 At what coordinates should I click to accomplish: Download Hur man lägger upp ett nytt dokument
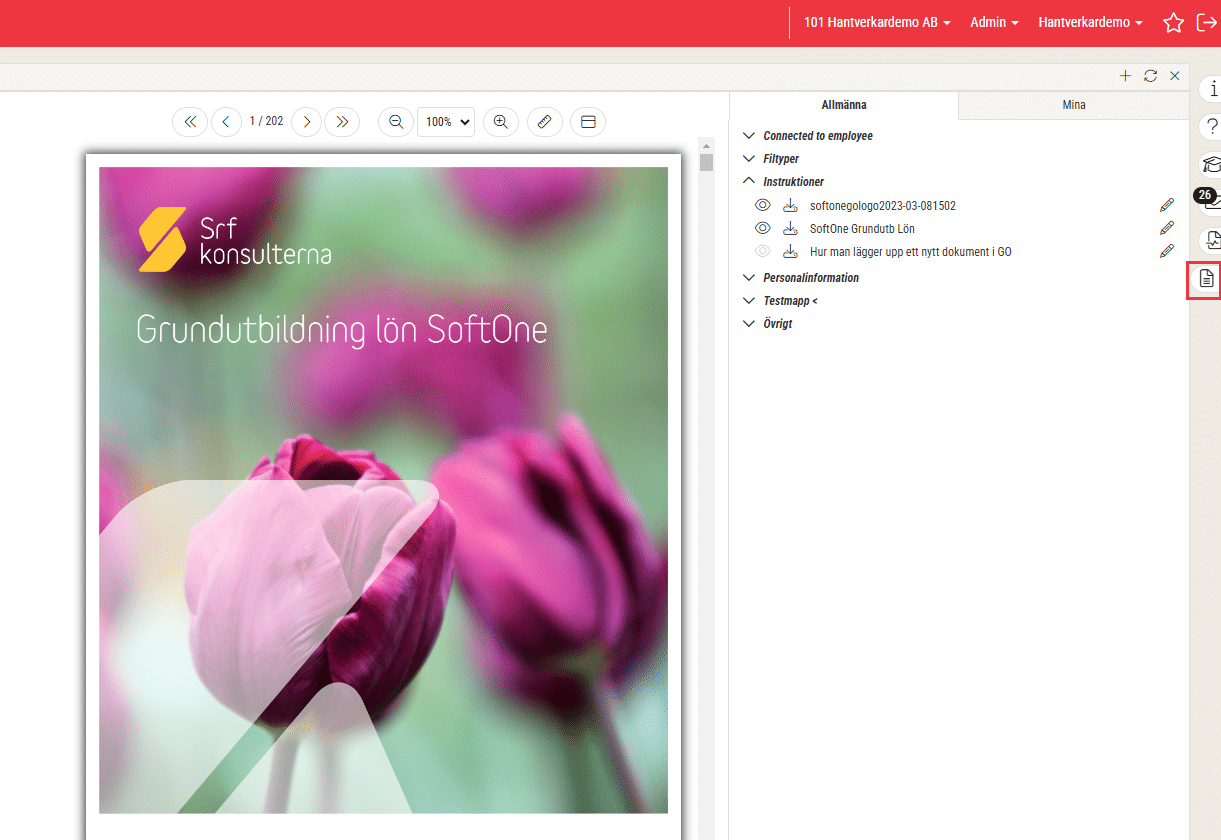(790, 252)
